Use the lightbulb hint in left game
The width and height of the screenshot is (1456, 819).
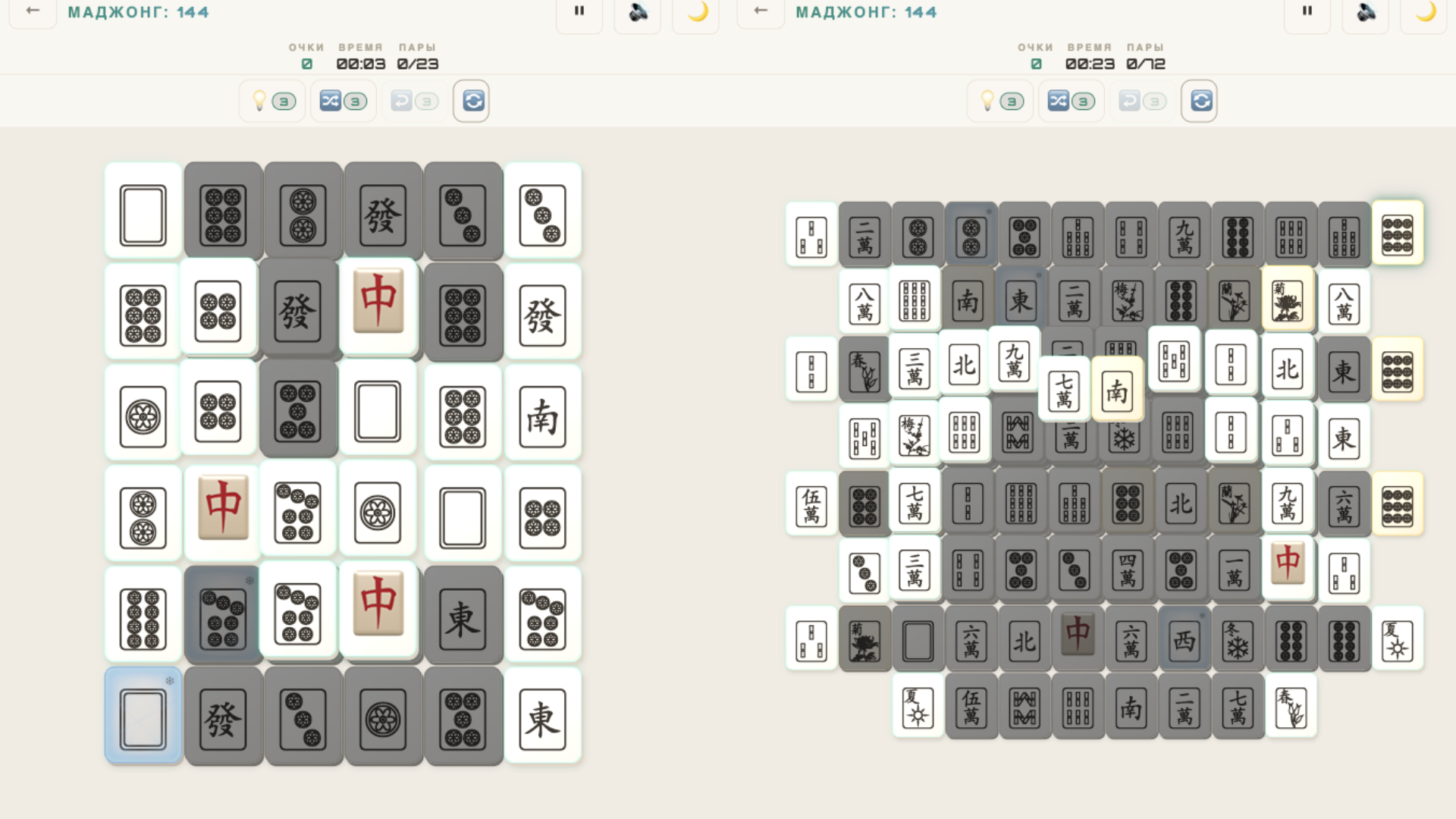click(271, 101)
